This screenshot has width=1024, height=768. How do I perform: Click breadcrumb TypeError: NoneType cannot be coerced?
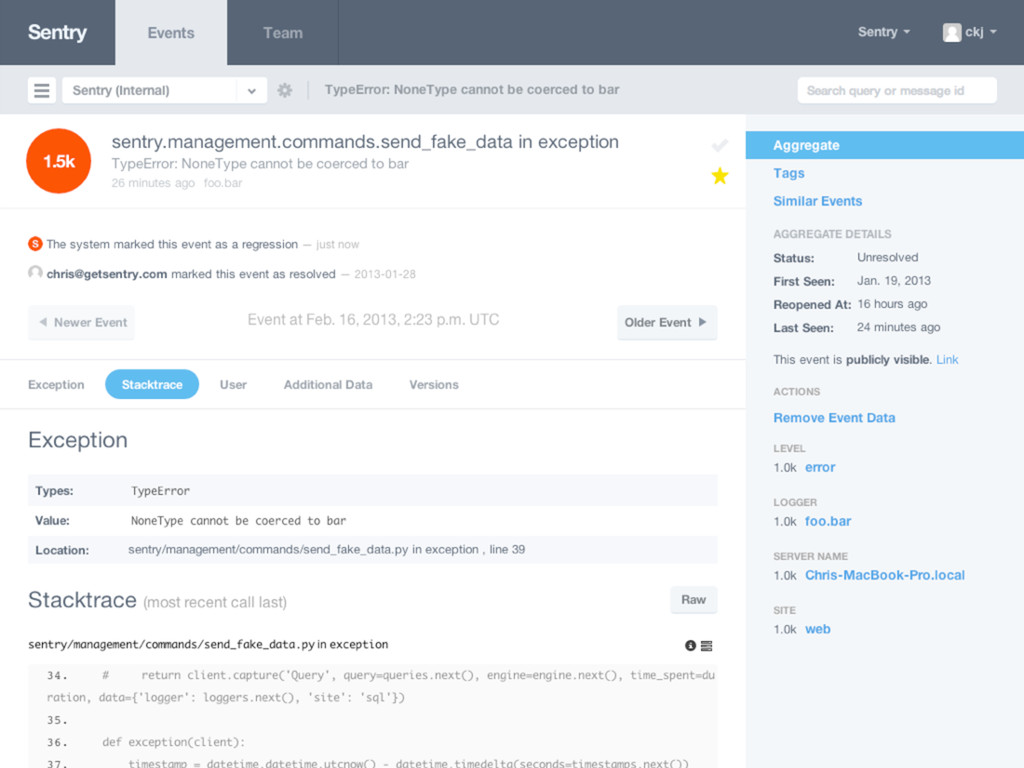(x=472, y=89)
